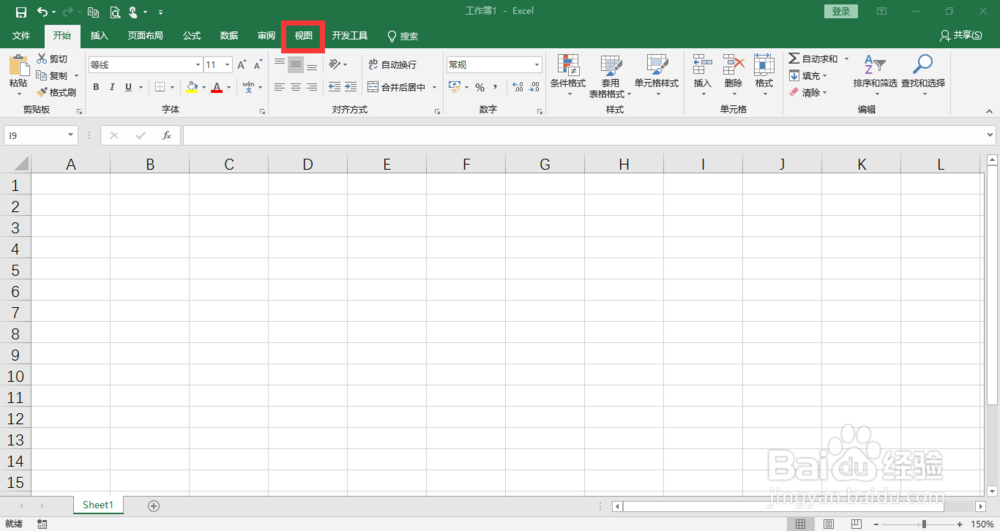1000x531 pixels.
Task: Add a new sheet
Action: point(153,506)
